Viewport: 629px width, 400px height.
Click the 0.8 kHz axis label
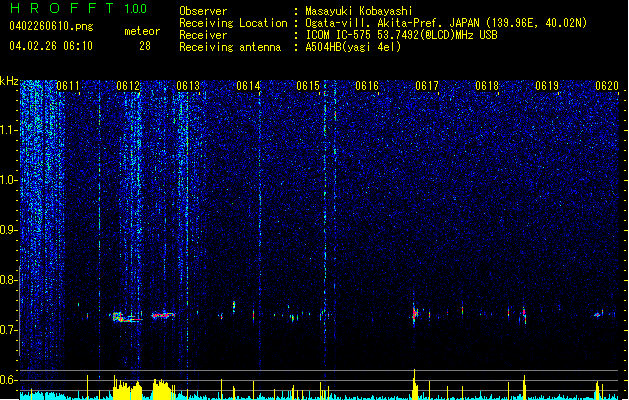pyautogui.click(x=8, y=280)
